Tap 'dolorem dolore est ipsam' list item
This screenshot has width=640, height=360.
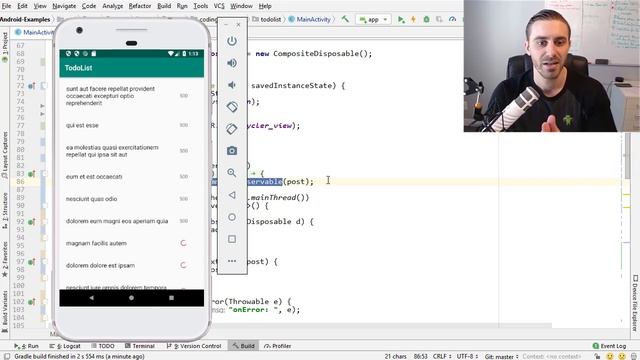[x=131, y=265]
